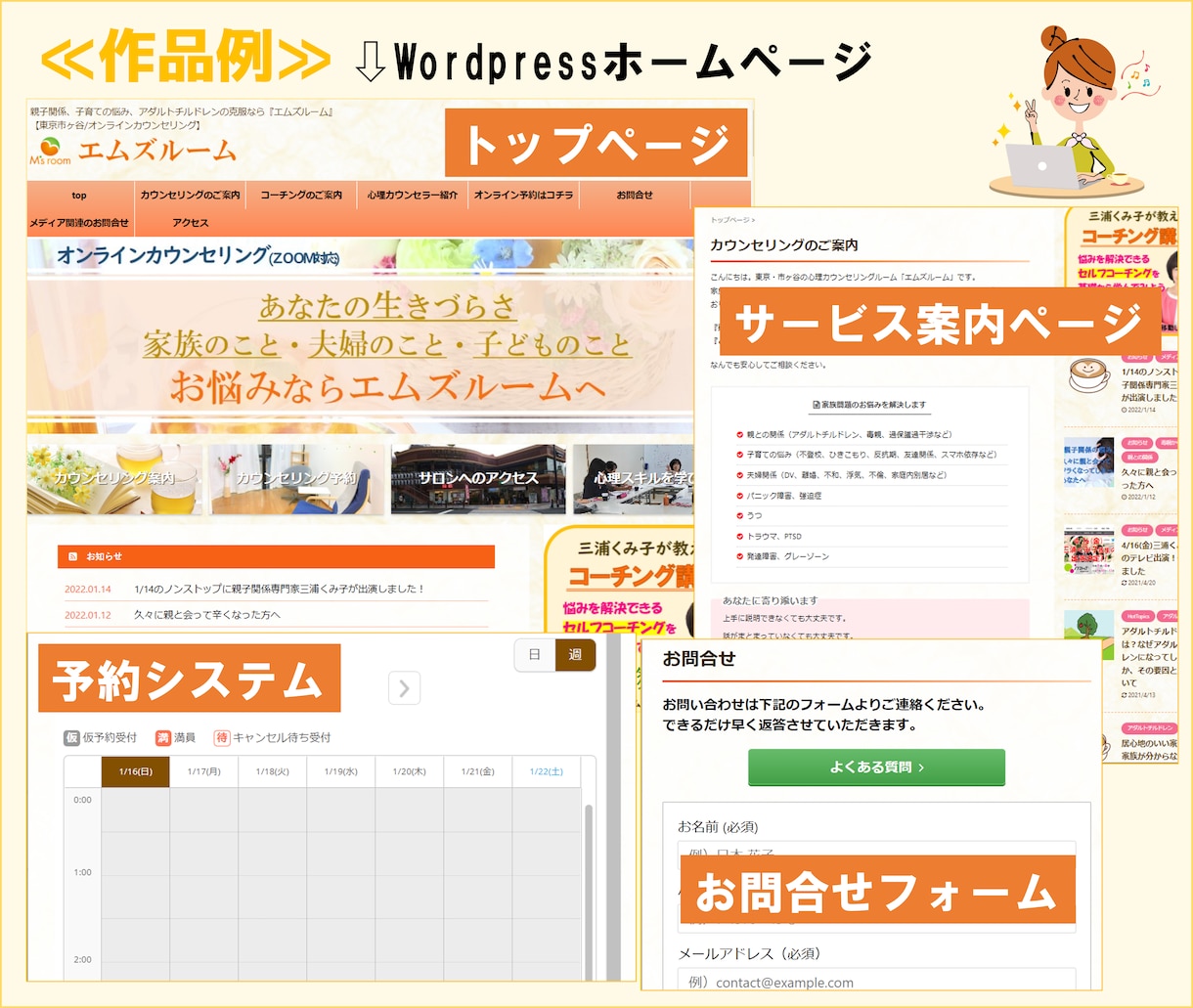Click the 仮 legend icon for 仮予約受付

click(71, 737)
